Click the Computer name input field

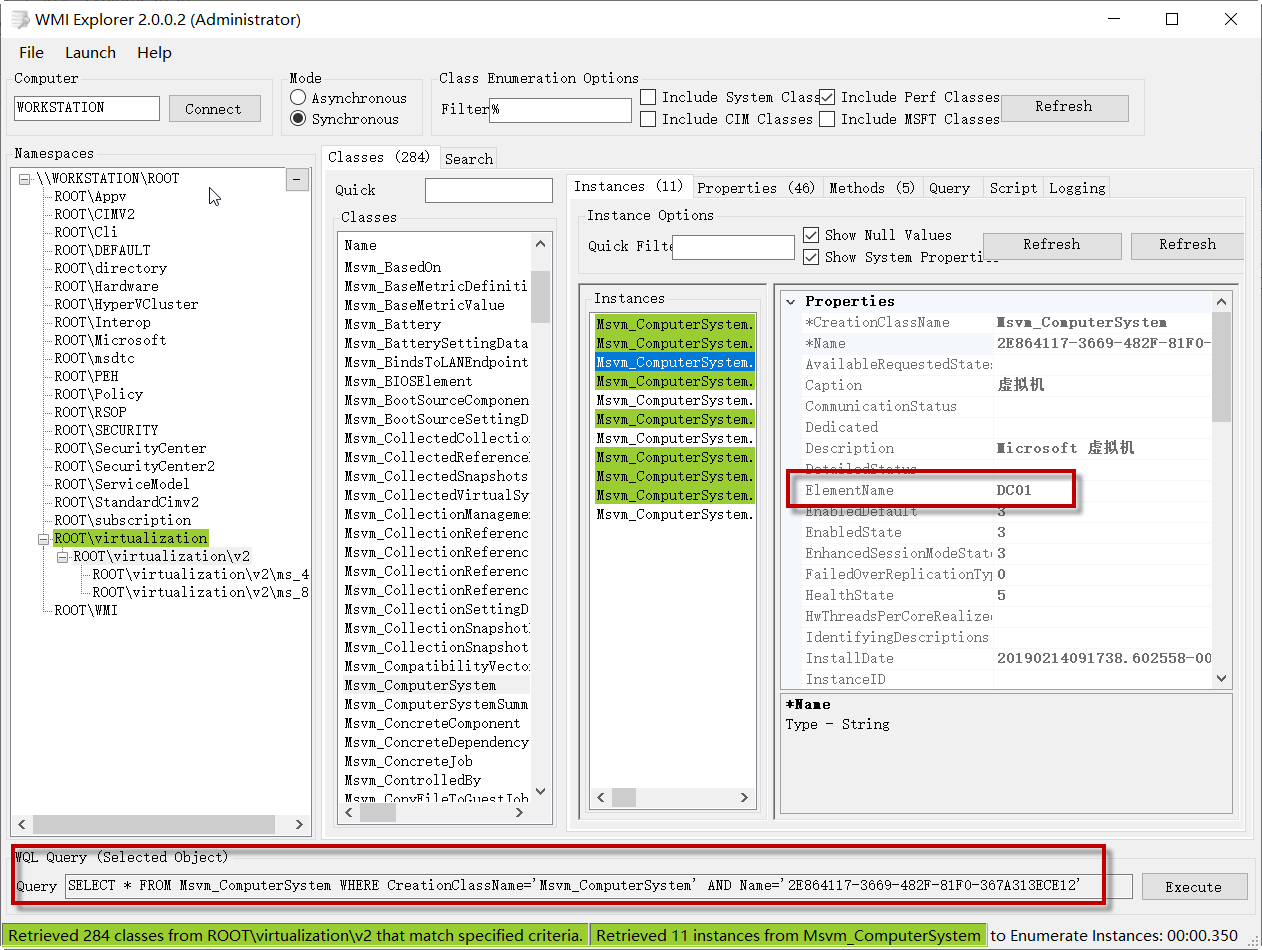[x=87, y=108]
